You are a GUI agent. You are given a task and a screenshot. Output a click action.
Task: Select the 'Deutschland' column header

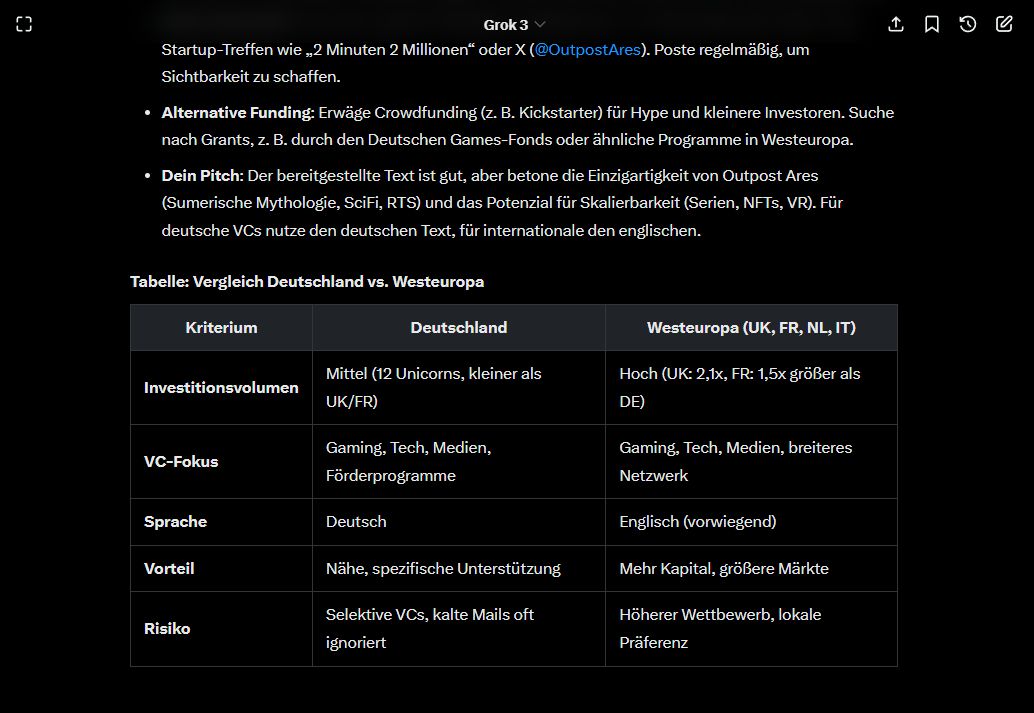point(459,327)
